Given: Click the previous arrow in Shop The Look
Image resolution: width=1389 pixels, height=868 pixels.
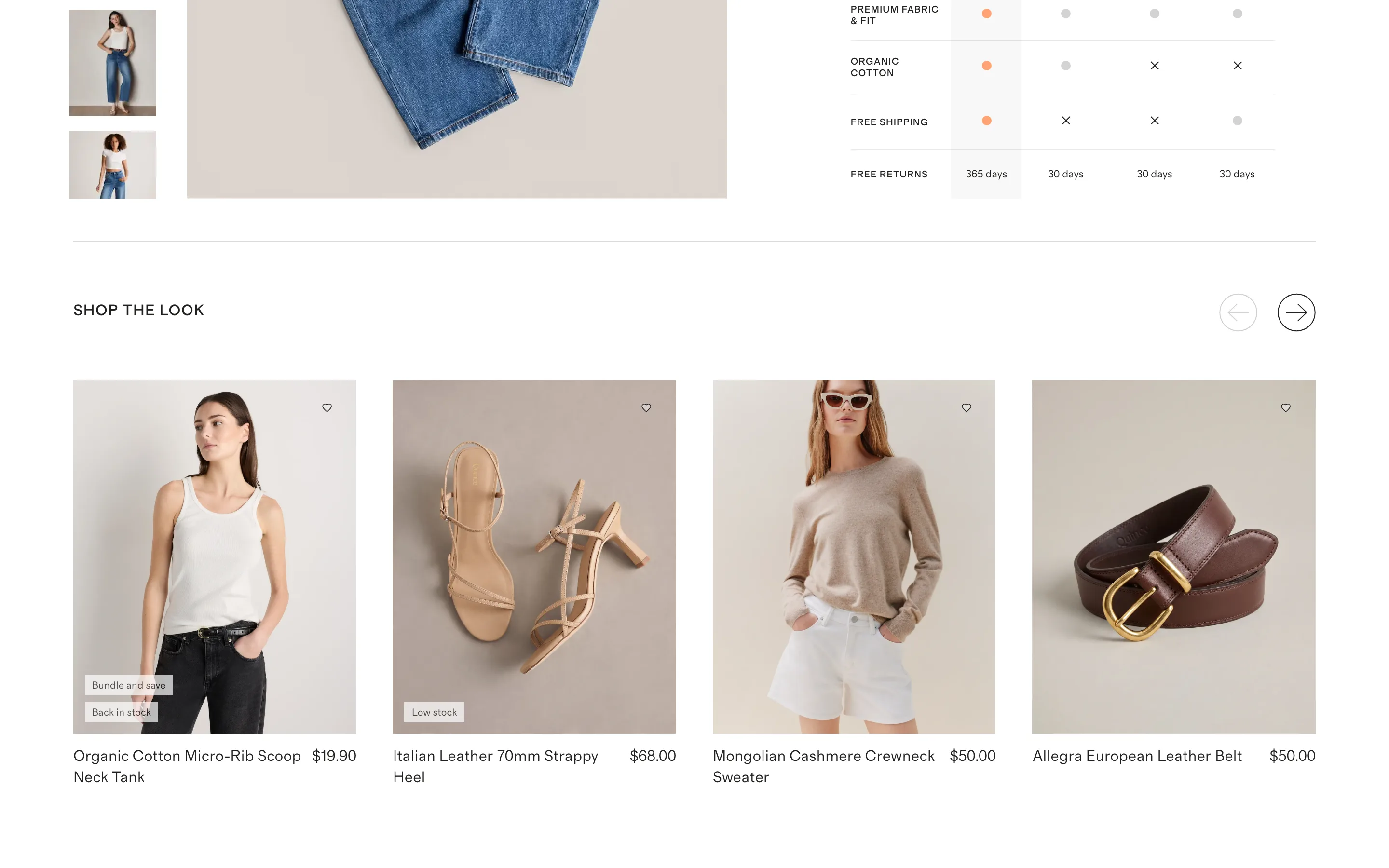Looking at the screenshot, I should point(1238,312).
